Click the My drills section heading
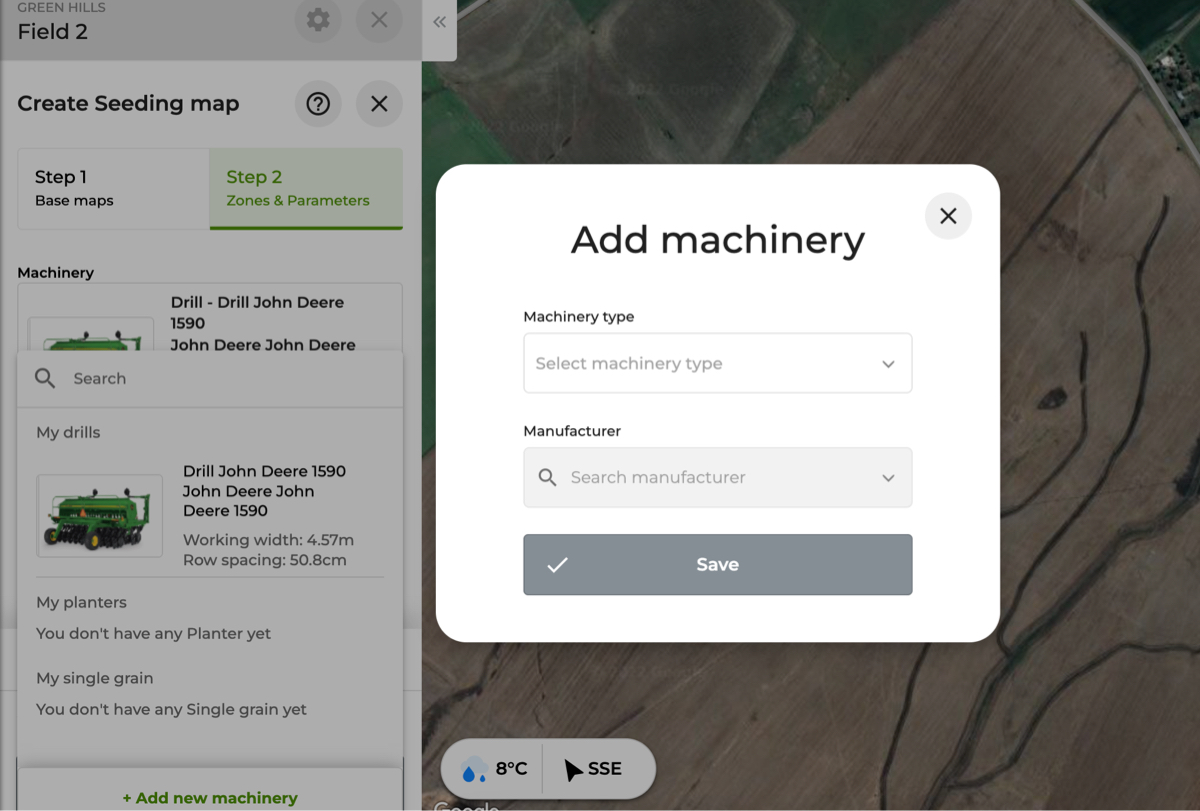The image size is (1200, 811). [68, 432]
